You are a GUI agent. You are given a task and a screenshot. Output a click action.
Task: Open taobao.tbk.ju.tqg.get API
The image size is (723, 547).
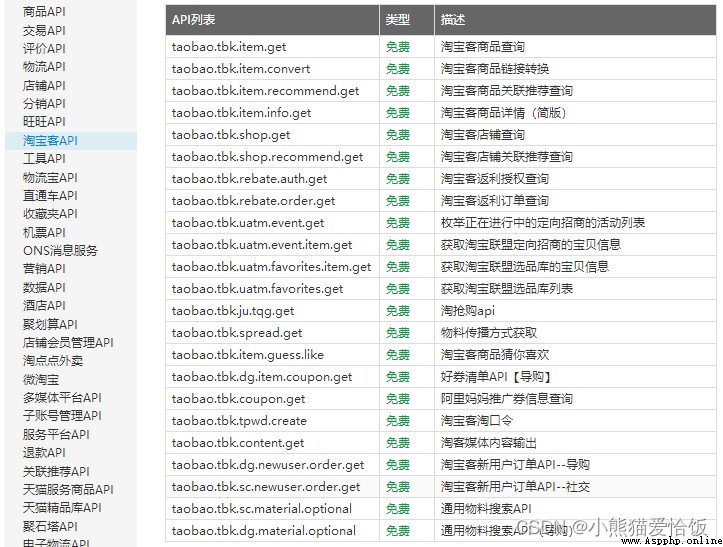coord(232,311)
